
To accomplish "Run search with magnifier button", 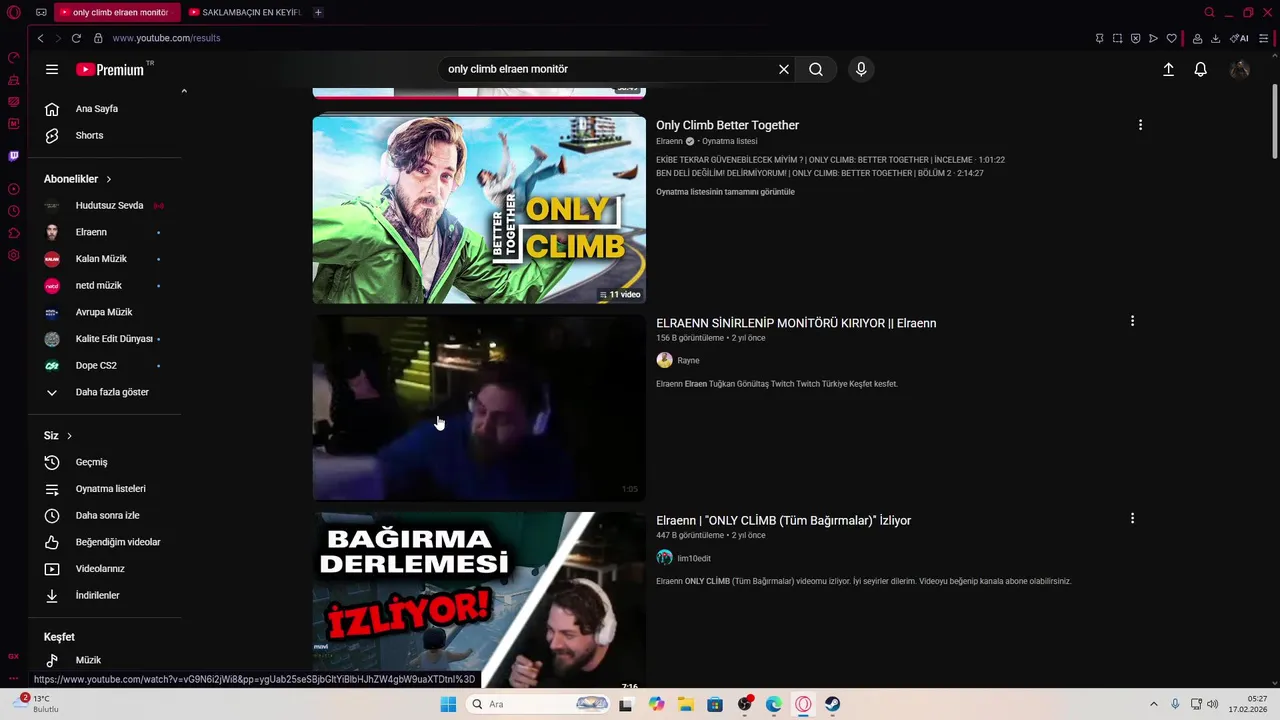I will 816,69.
